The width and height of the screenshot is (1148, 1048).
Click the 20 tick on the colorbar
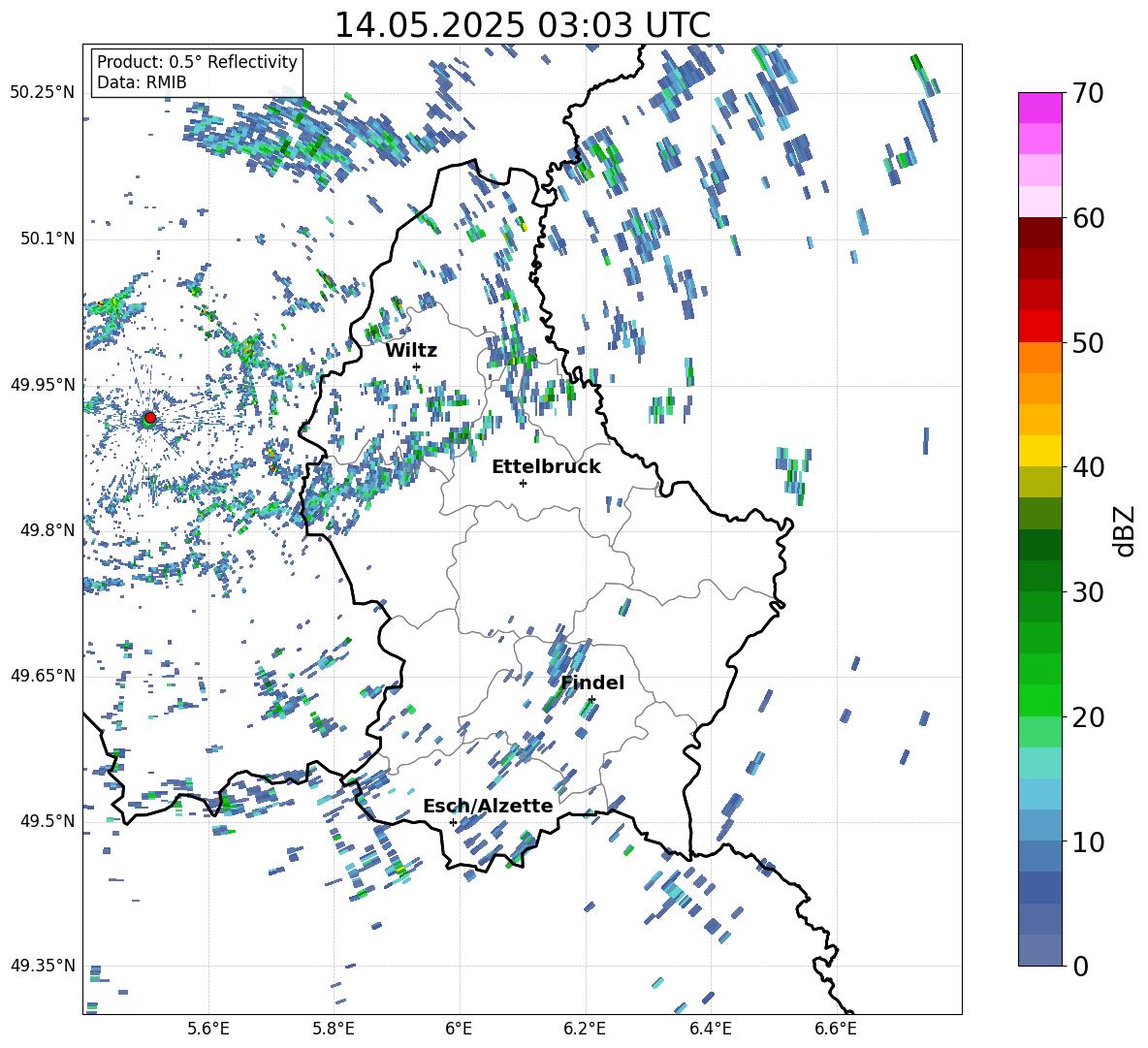click(x=1088, y=717)
